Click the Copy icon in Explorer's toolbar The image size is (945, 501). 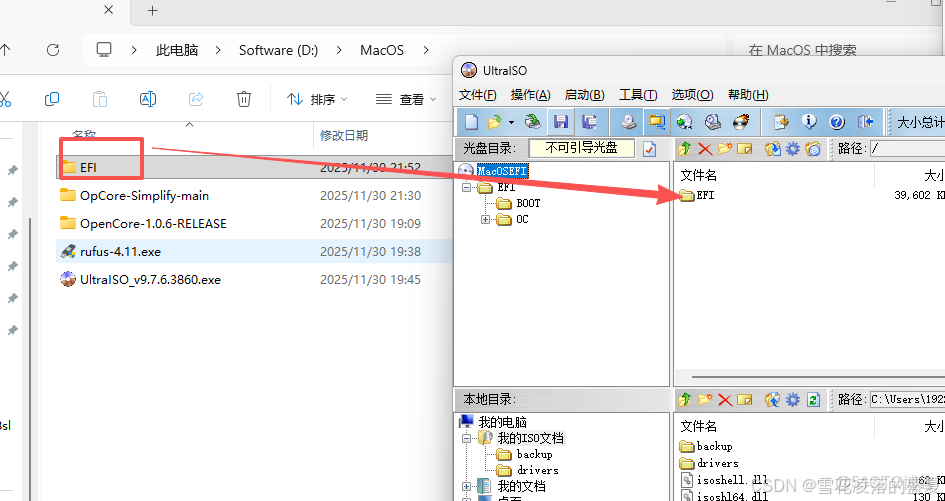click(x=52, y=99)
